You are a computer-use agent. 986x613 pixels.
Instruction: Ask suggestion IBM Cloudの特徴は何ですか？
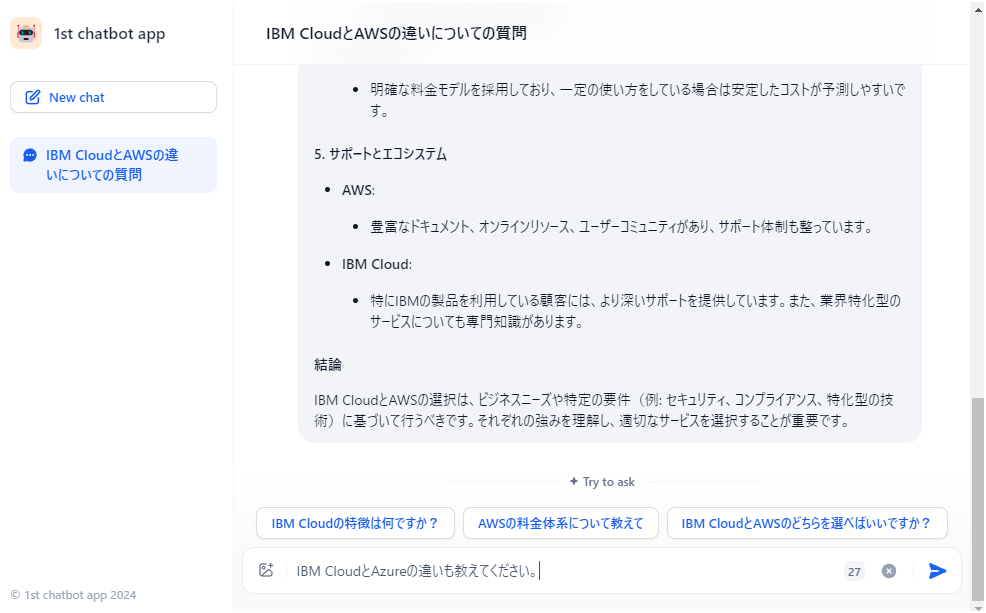(355, 523)
